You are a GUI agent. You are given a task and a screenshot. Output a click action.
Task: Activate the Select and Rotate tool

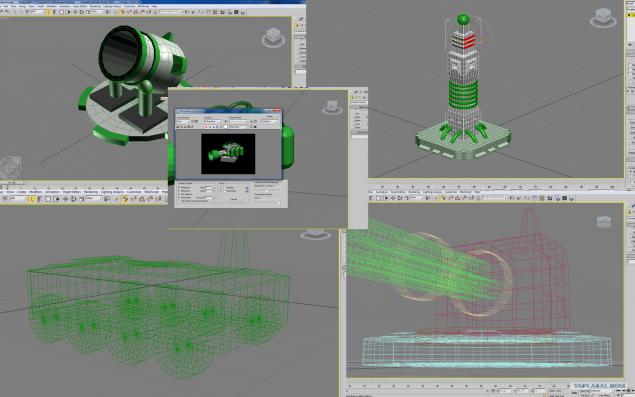(x=73, y=199)
